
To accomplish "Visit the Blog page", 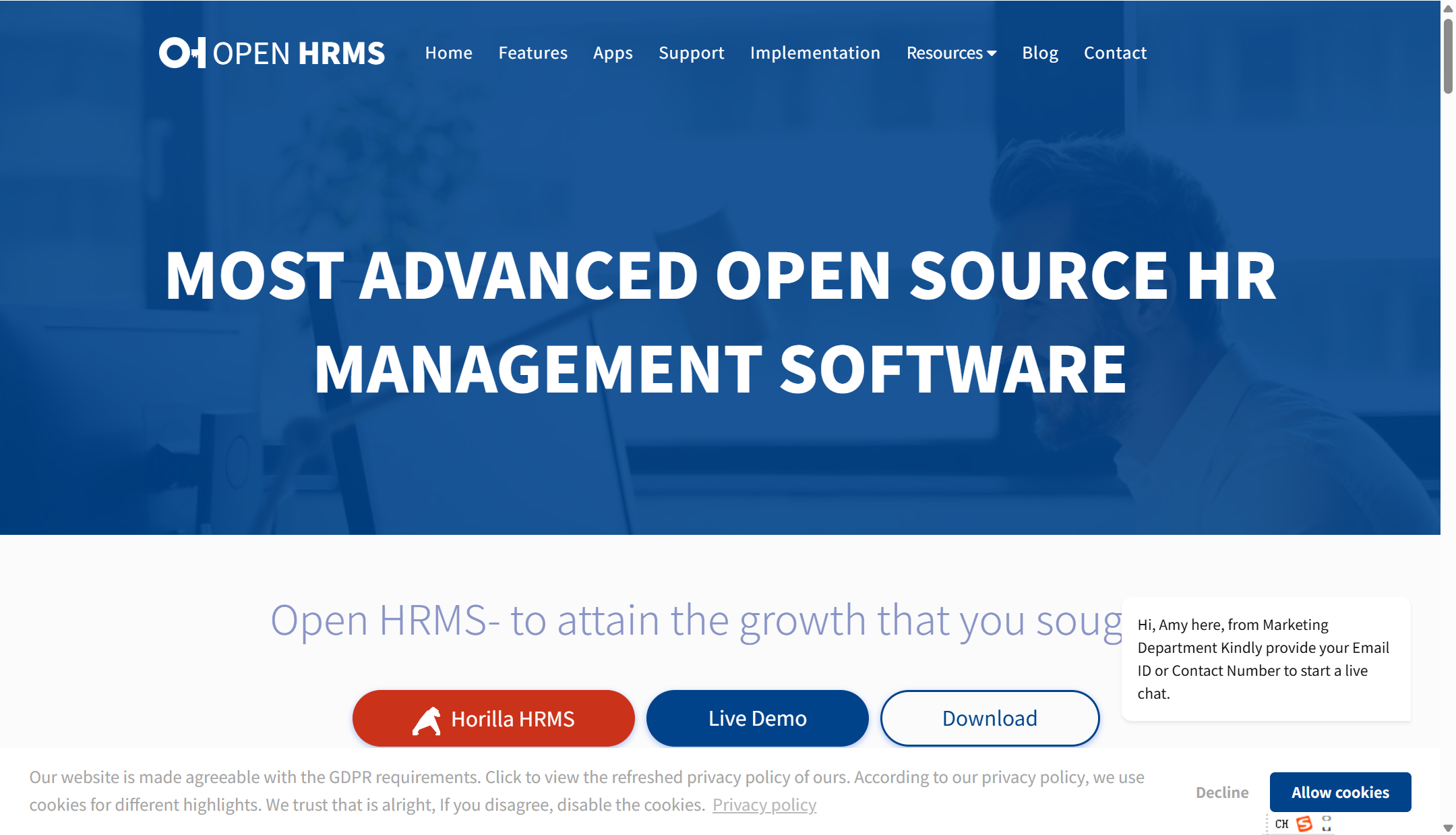I will [x=1039, y=53].
